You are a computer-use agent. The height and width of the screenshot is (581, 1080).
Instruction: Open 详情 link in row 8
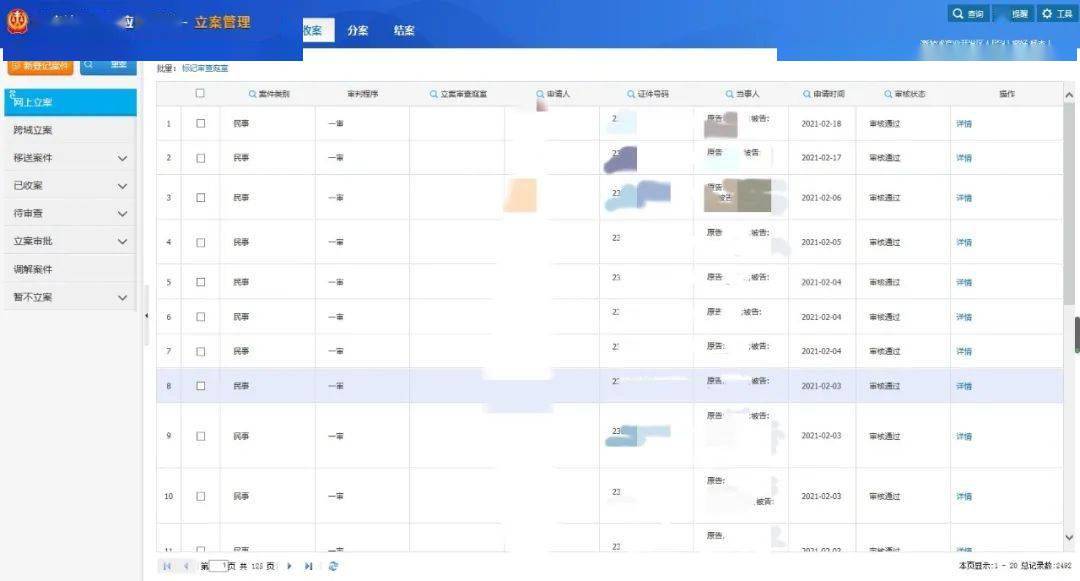(964, 387)
